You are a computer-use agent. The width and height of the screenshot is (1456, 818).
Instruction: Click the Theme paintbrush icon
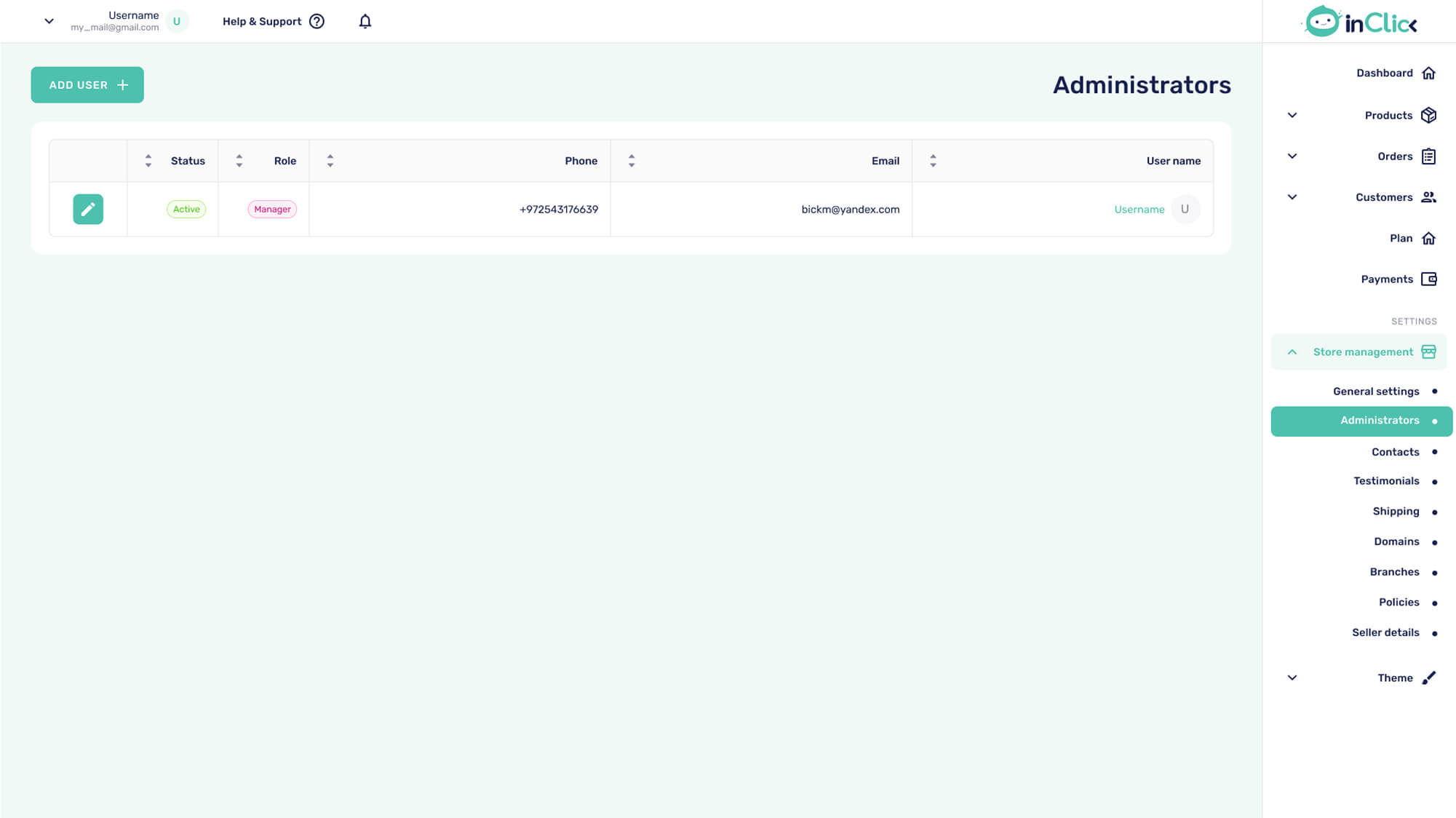click(1428, 678)
